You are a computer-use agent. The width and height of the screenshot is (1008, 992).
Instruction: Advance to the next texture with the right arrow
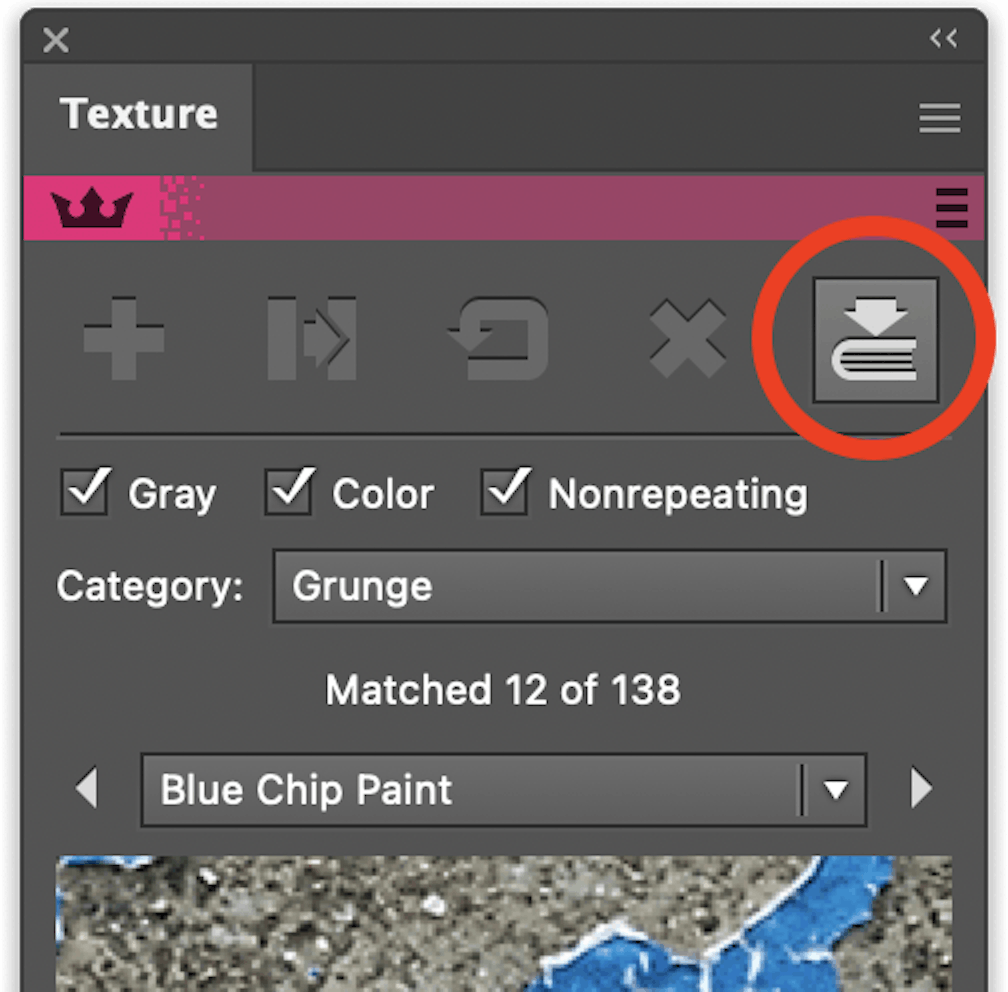pos(922,790)
